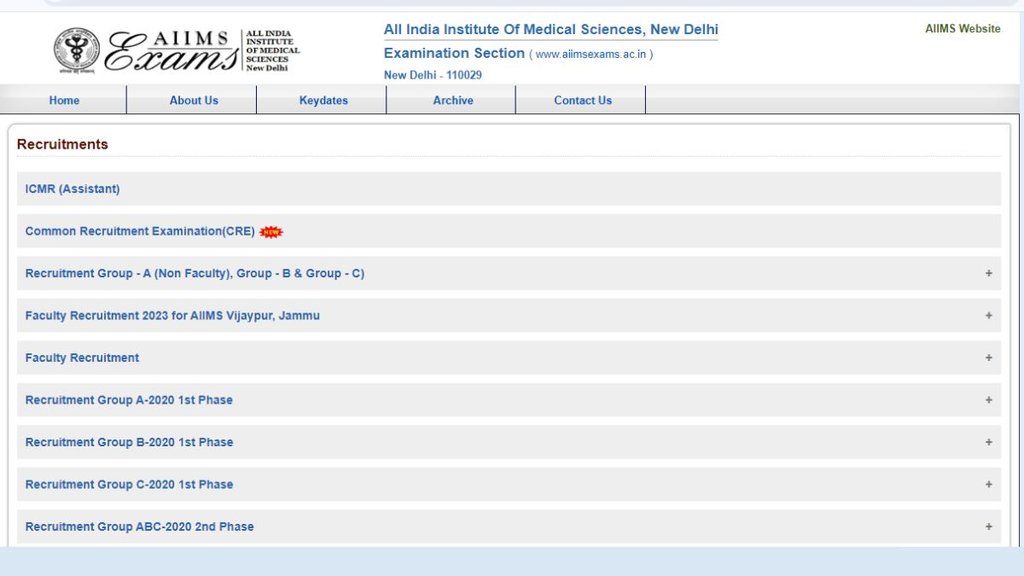Visit the AIIMS Website link

(962, 29)
